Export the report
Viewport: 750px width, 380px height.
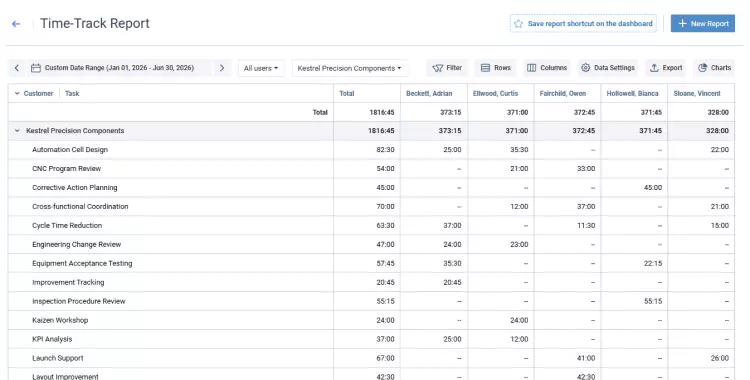click(x=666, y=68)
